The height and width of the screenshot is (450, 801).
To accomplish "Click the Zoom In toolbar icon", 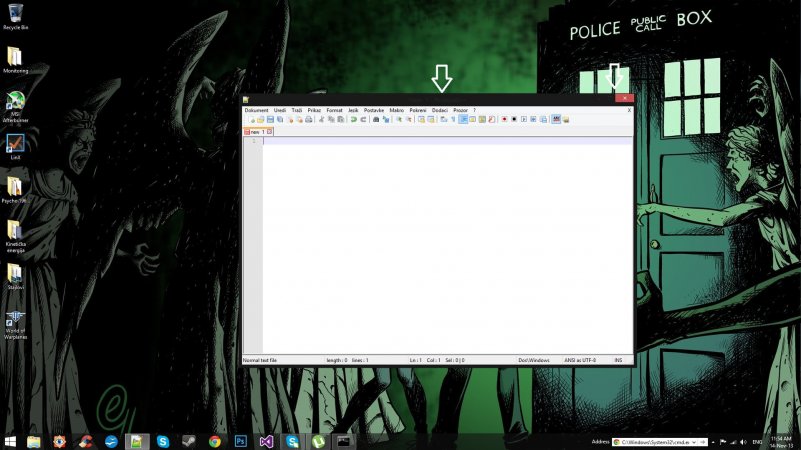I will [399, 120].
